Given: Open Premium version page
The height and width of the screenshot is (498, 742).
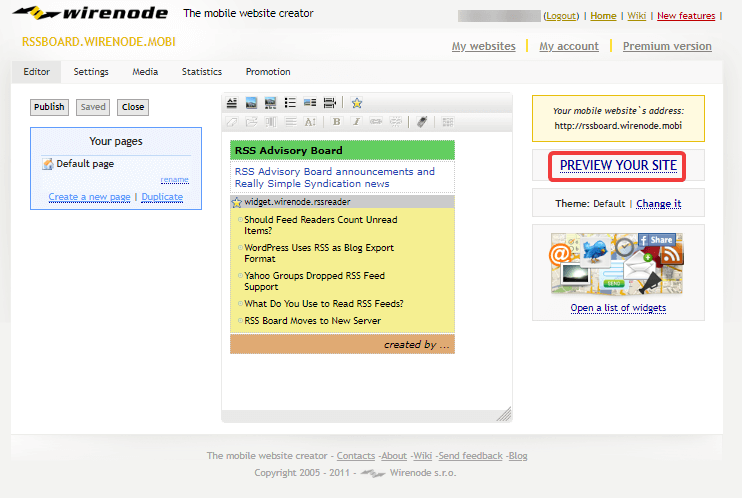Looking at the screenshot, I should point(667,46).
